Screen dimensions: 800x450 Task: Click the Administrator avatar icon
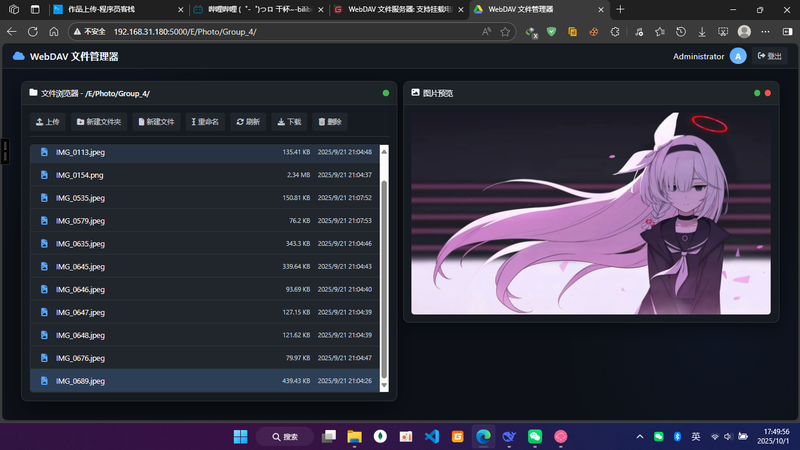coord(738,56)
